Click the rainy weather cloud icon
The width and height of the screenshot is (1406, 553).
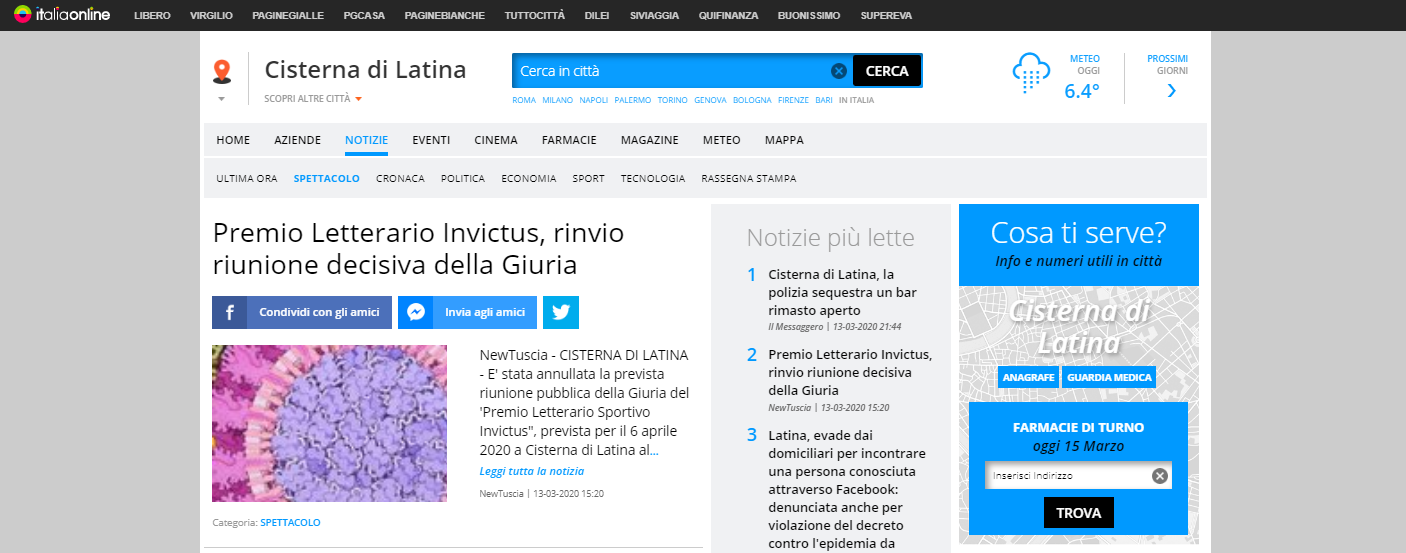[x=1031, y=74]
